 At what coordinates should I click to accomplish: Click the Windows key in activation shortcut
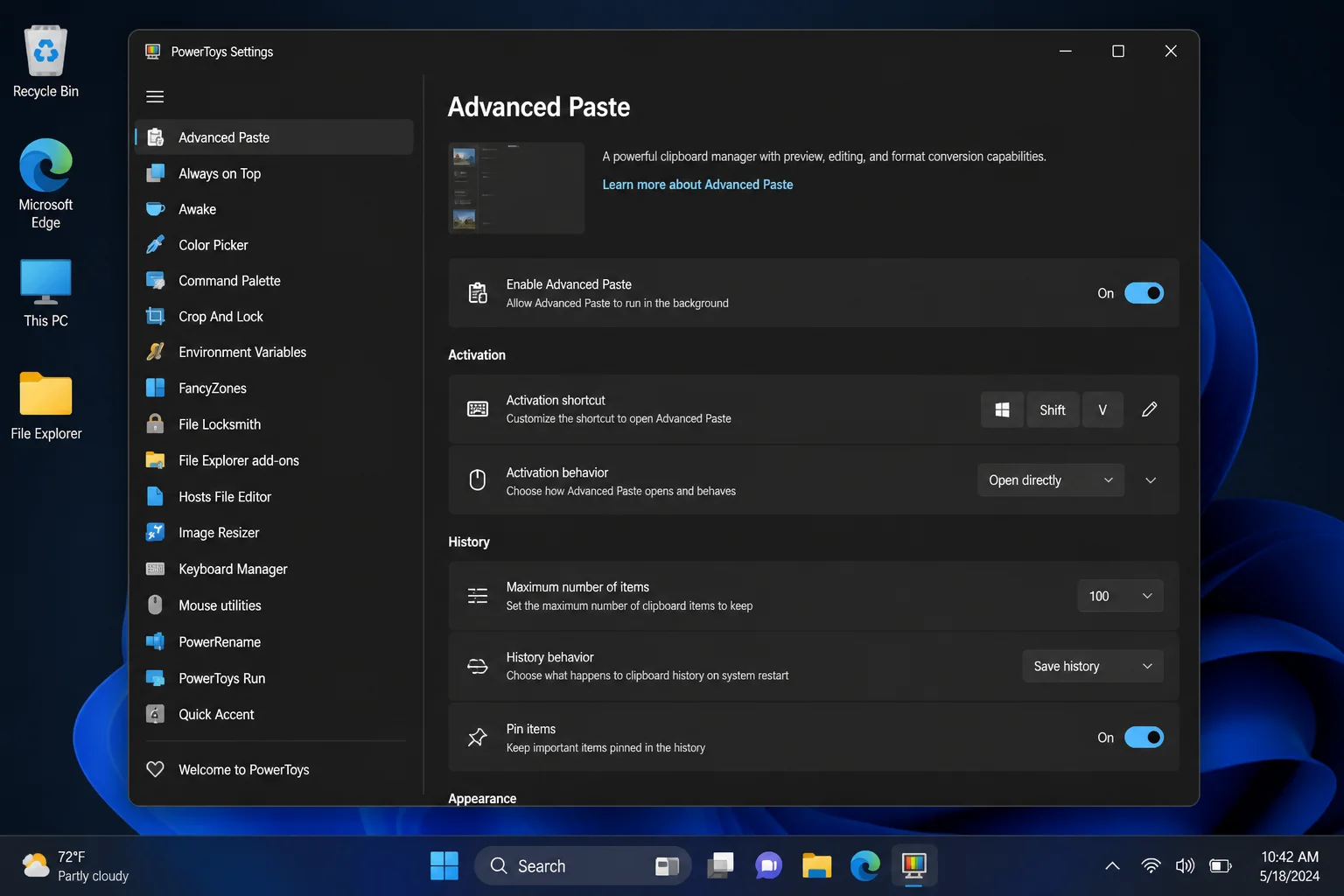pyautogui.click(x=1002, y=409)
